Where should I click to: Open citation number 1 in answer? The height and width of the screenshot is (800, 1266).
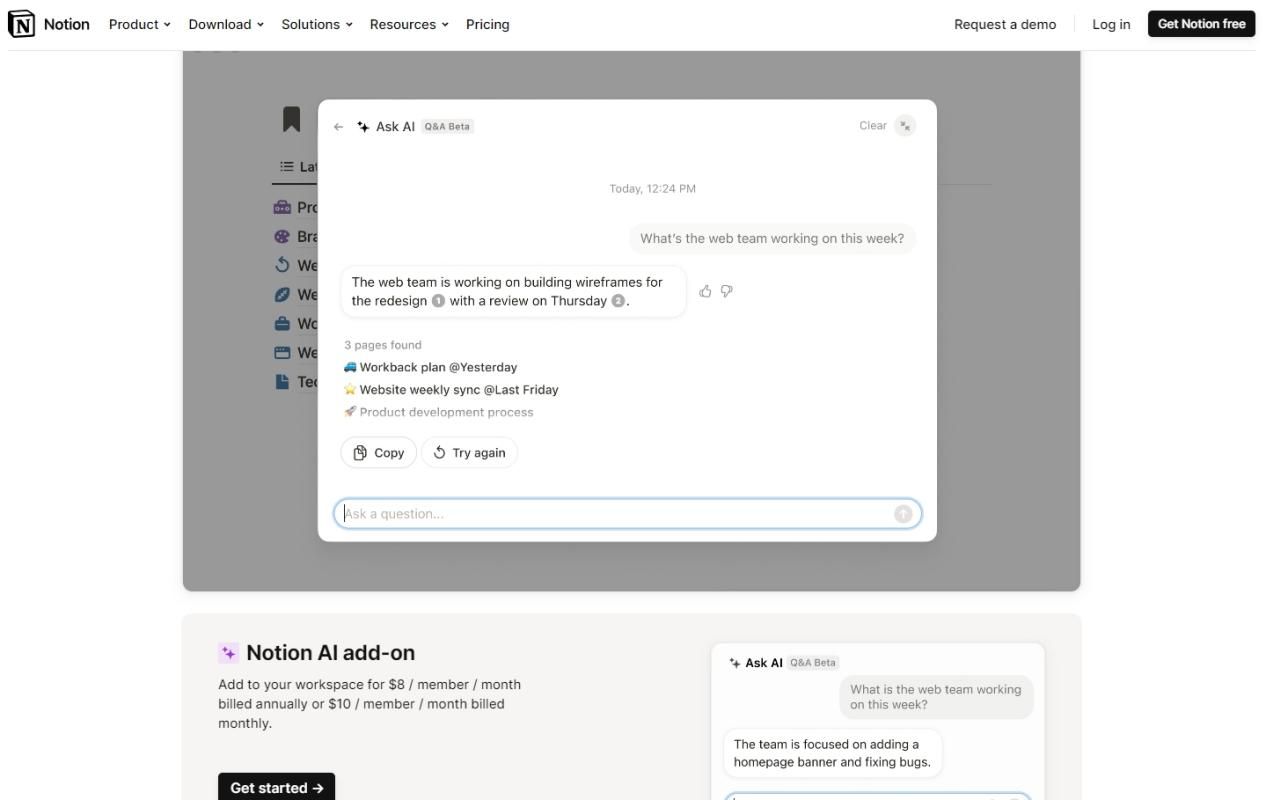point(438,301)
